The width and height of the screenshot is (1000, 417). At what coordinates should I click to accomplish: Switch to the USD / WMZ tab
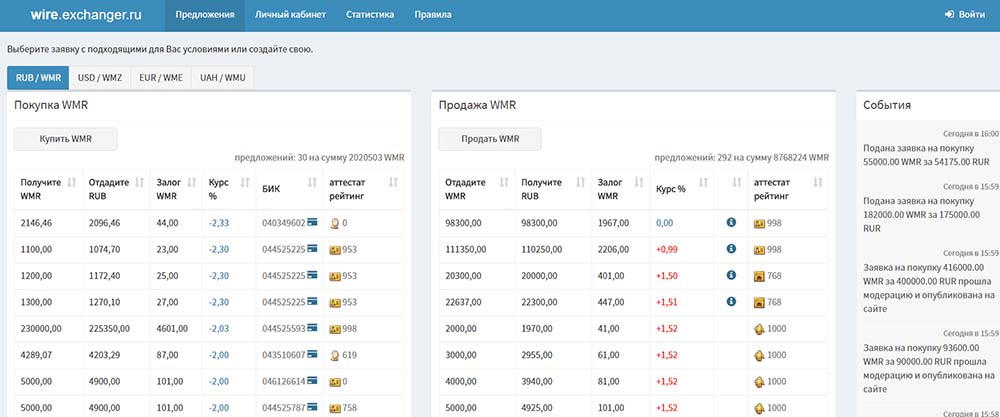[x=99, y=78]
